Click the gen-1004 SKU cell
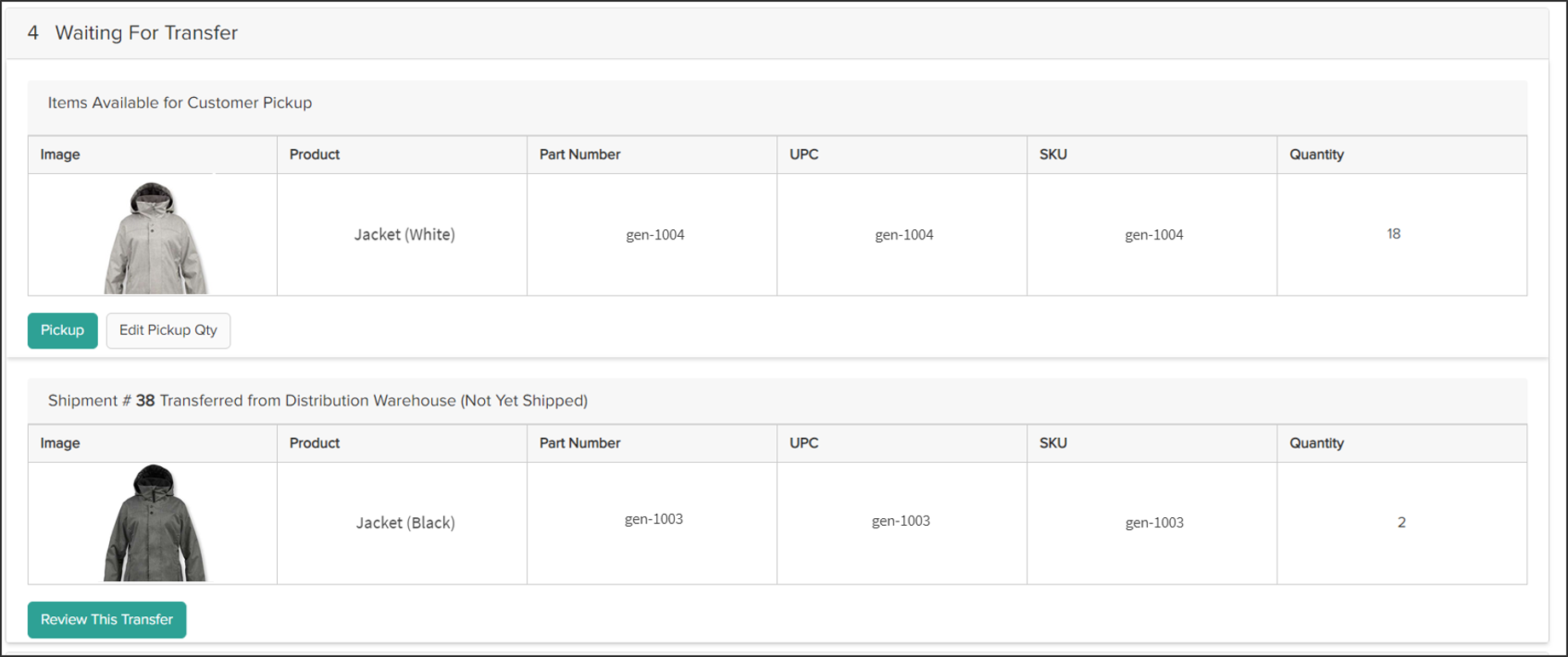1568x657 pixels. coord(1154,234)
